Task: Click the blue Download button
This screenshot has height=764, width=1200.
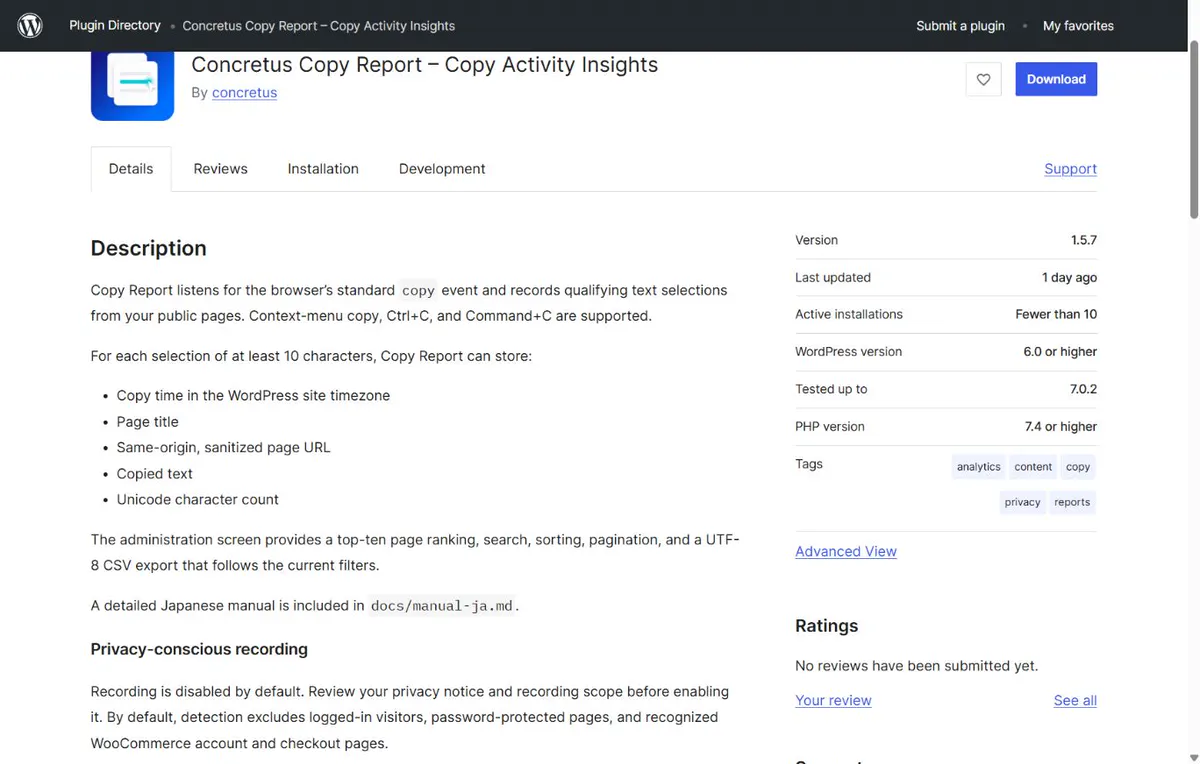Action: [1056, 80]
